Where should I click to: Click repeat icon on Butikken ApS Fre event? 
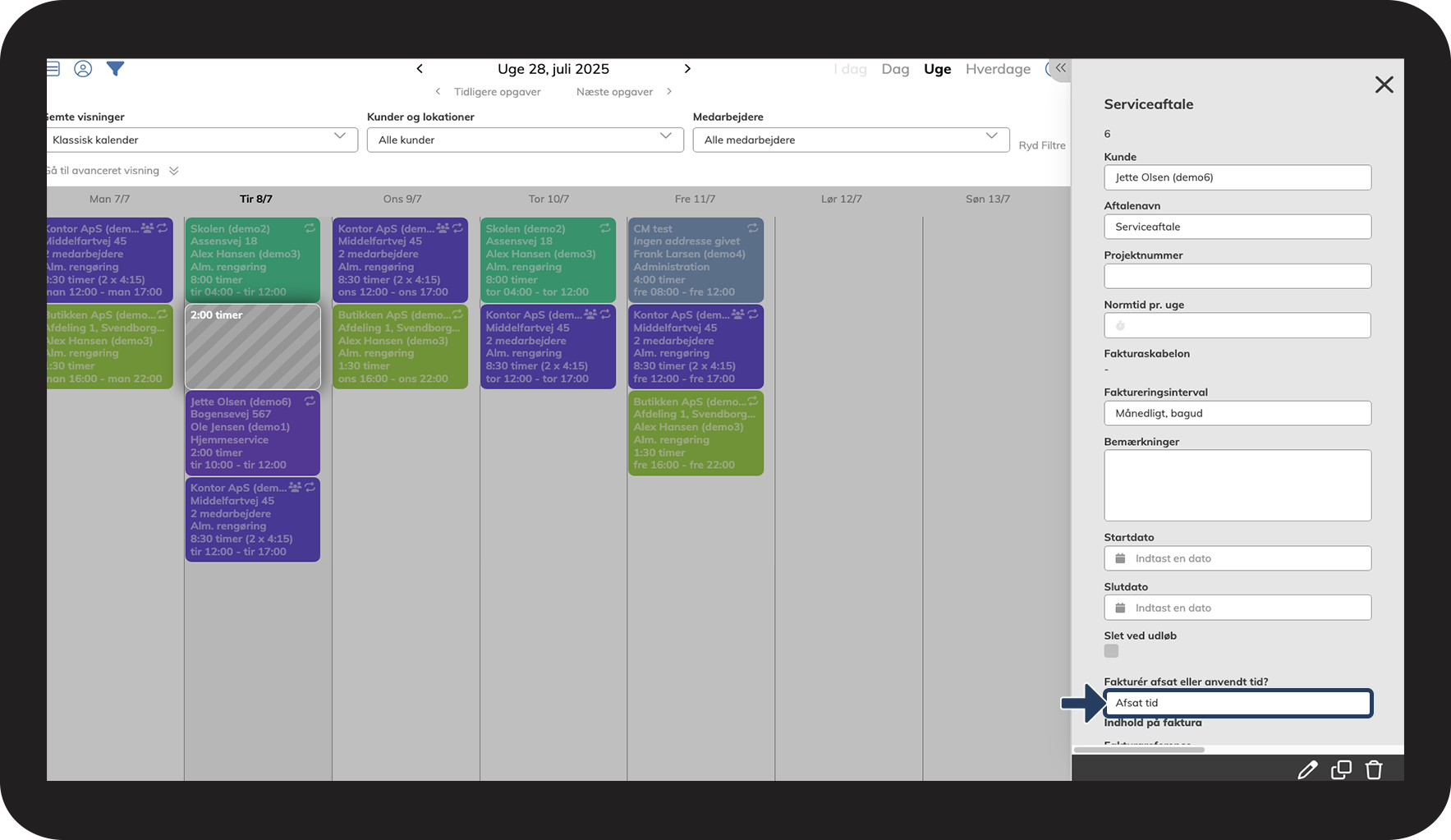[x=753, y=402]
